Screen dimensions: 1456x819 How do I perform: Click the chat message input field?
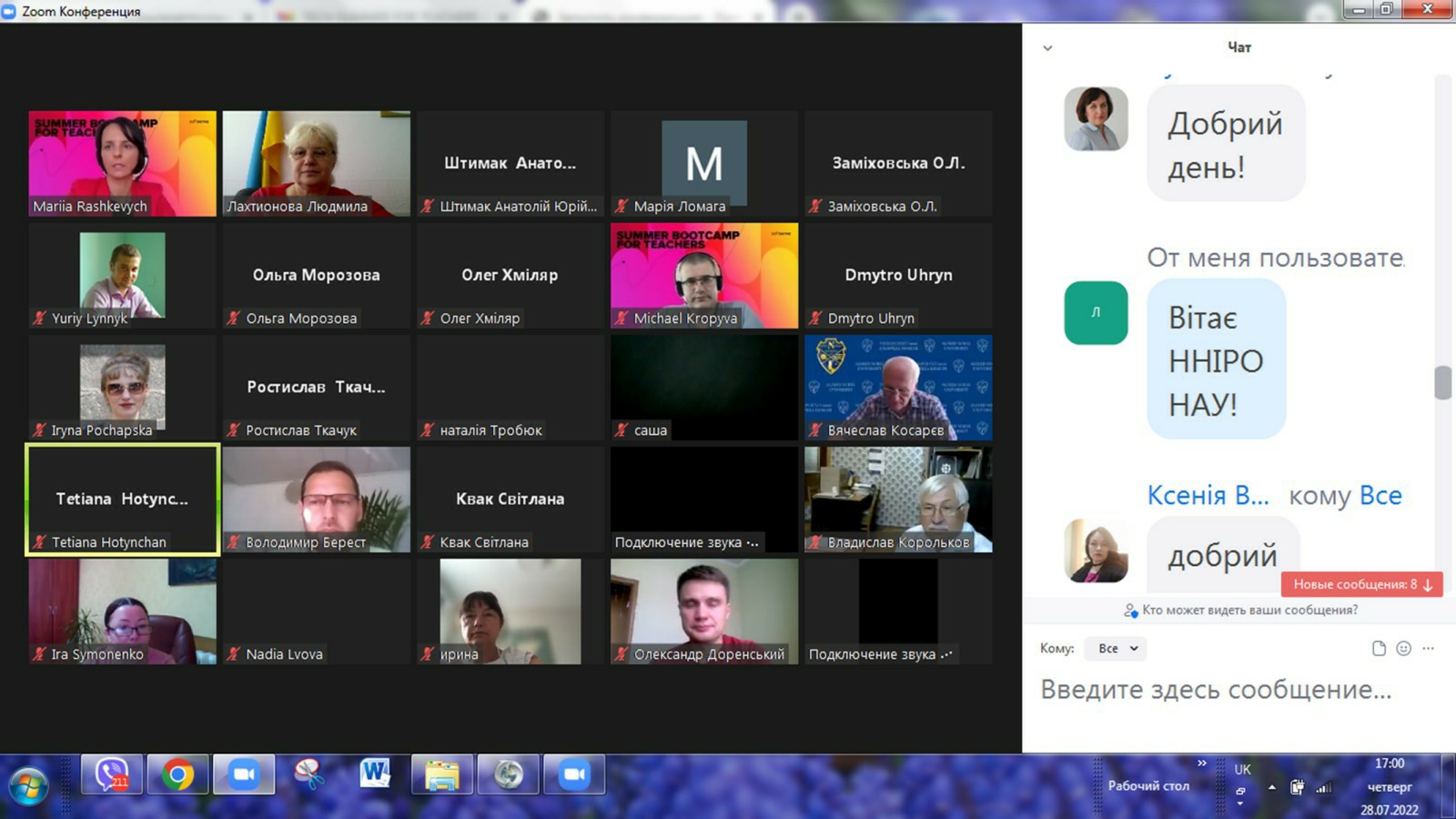tap(1216, 690)
